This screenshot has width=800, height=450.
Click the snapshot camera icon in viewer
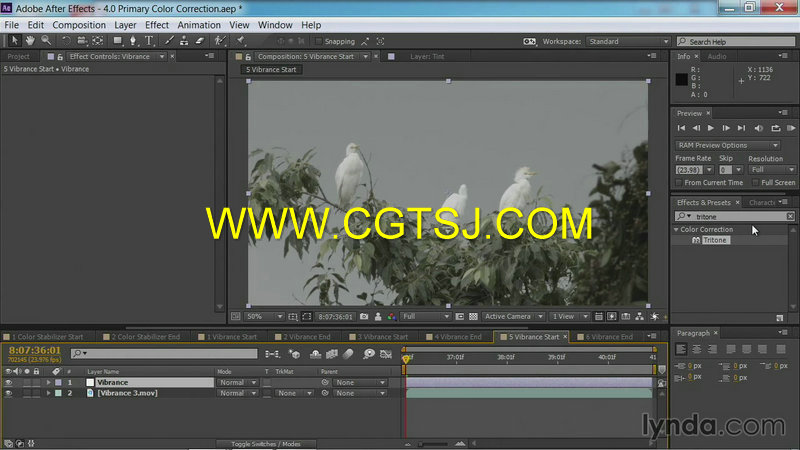pyautogui.click(x=364, y=317)
